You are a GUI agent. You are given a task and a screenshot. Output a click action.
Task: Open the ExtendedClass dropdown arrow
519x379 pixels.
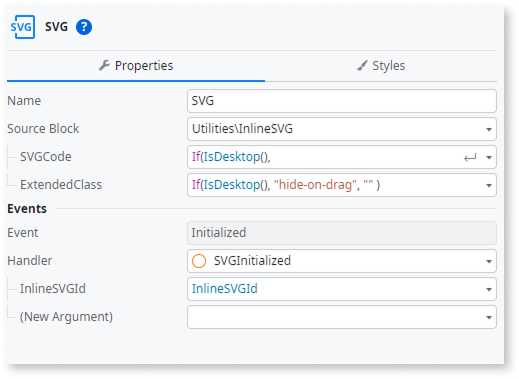pyautogui.click(x=489, y=185)
